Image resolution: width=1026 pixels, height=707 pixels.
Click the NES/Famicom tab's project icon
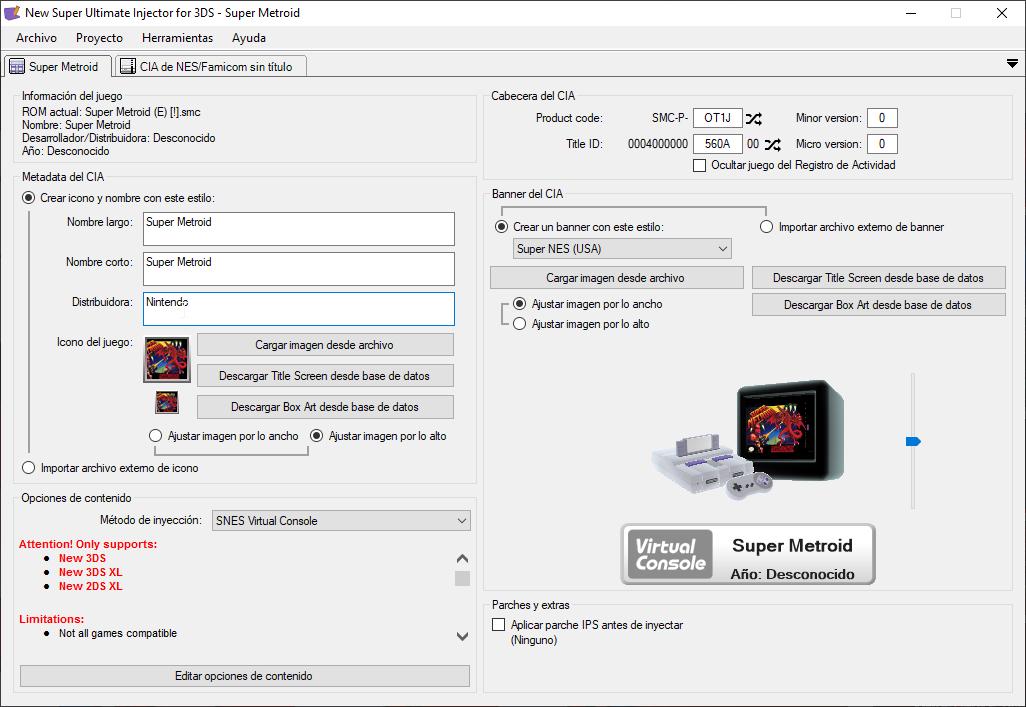click(x=128, y=67)
